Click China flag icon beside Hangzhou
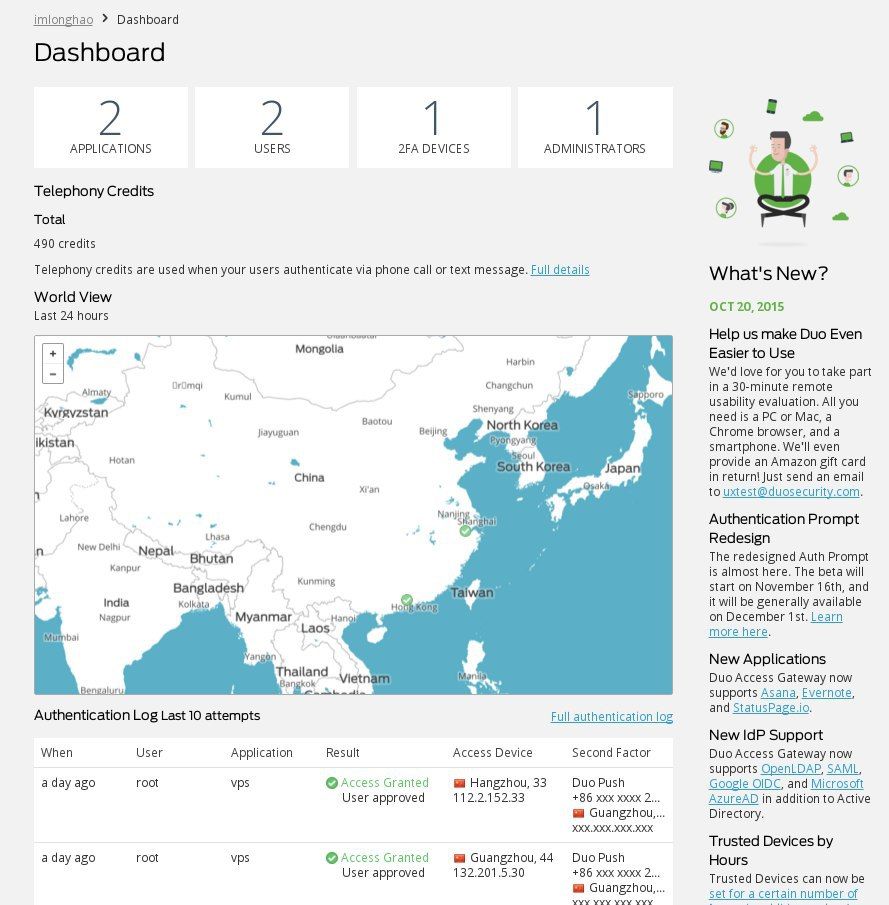Screen dimensions: 889x905 [x=459, y=783]
